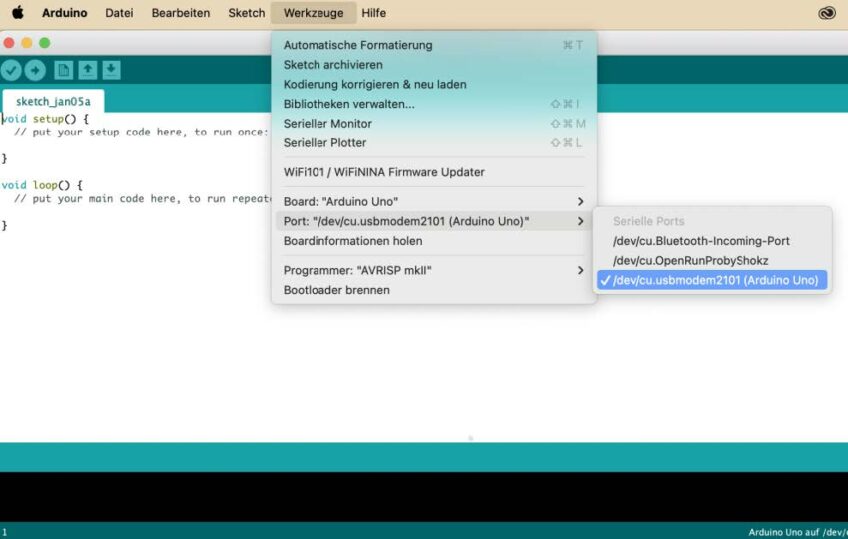848x539 pixels.
Task: Click the Open sketch up-arrow icon
Action: pyautogui.click(x=87, y=70)
